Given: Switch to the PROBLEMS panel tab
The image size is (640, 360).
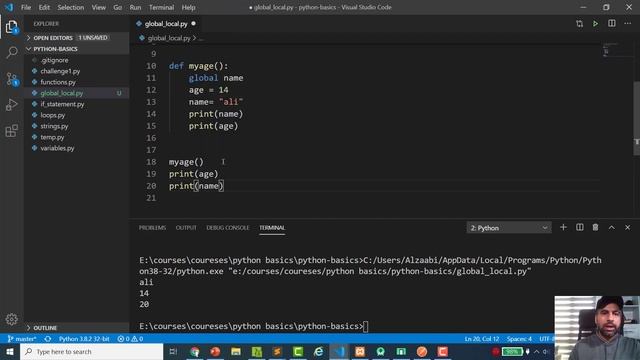Looking at the screenshot, I should pos(152,228).
